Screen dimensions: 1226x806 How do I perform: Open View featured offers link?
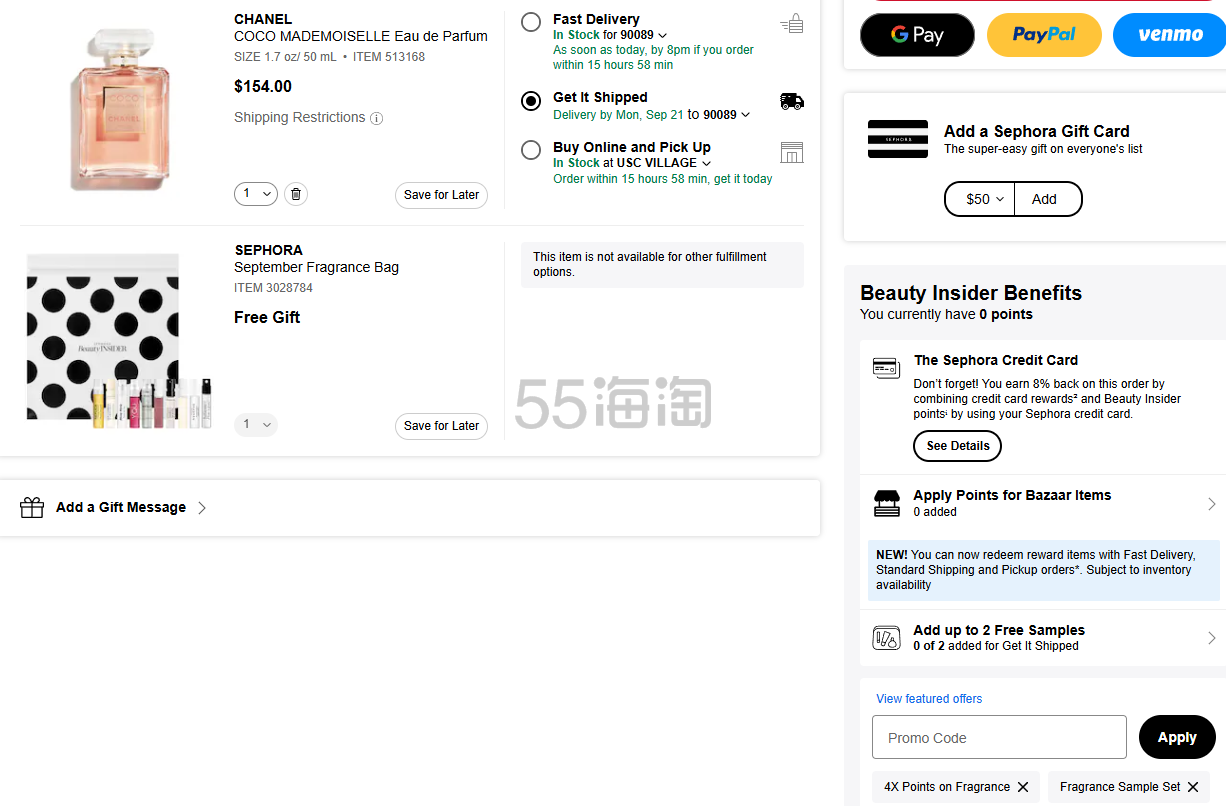click(x=929, y=699)
